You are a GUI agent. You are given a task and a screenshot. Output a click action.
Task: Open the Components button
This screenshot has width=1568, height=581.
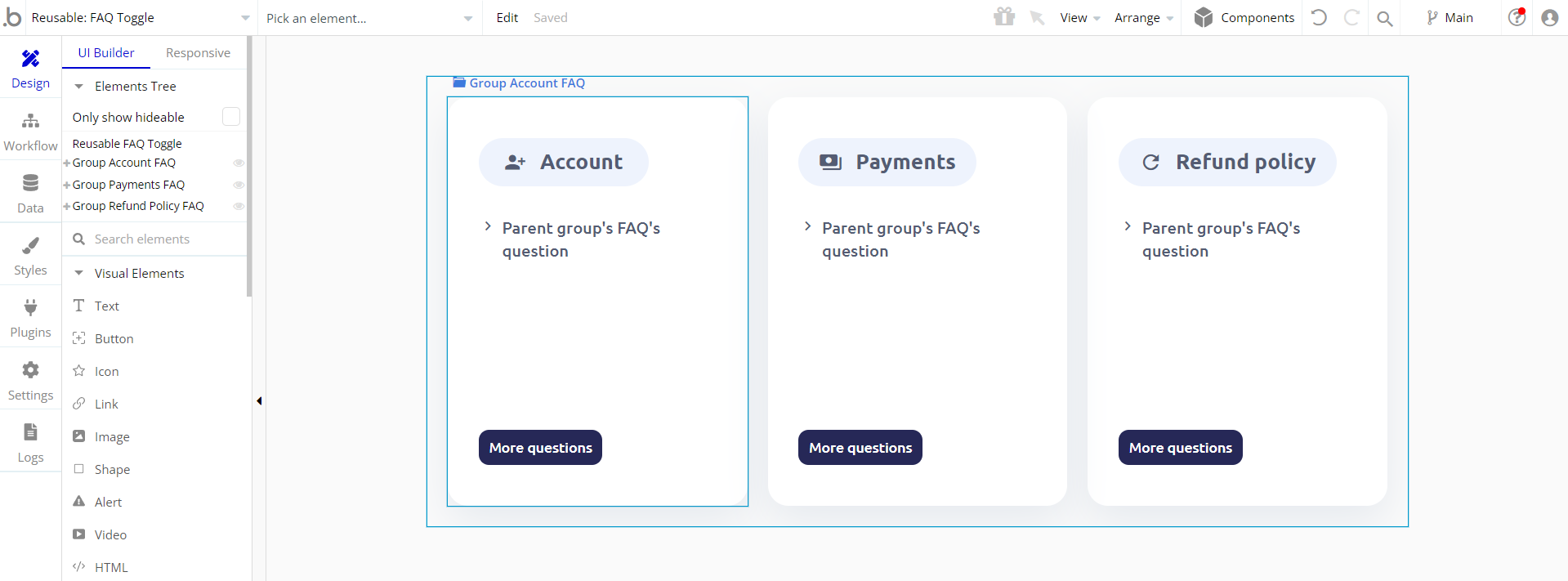click(1244, 17)
